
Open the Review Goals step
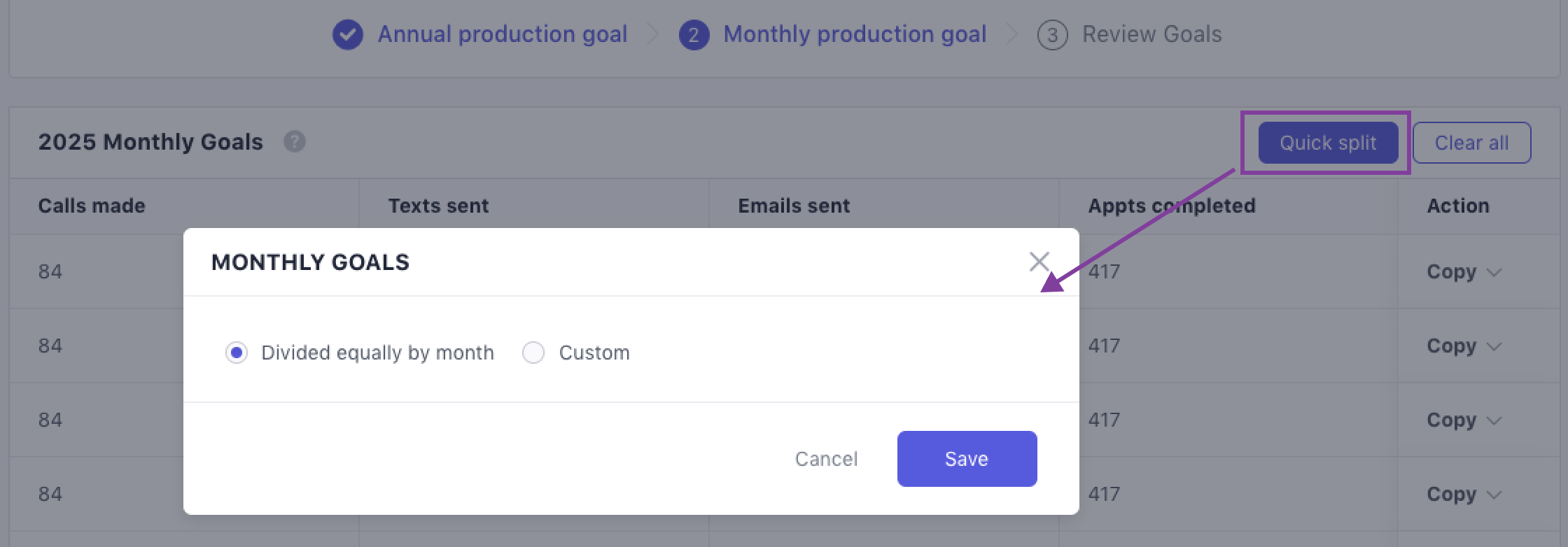click(1151, 34)
